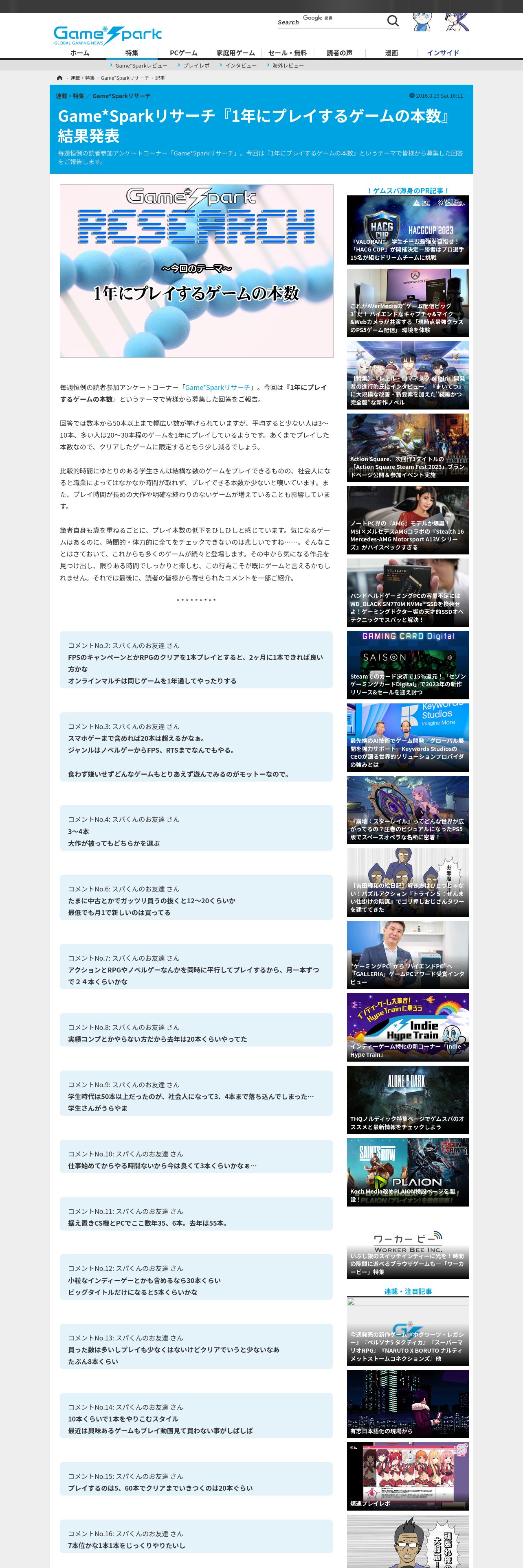Click the 記事 breadcrumb item
Viewport: 523px width, 1568px height.
[160, 78]
